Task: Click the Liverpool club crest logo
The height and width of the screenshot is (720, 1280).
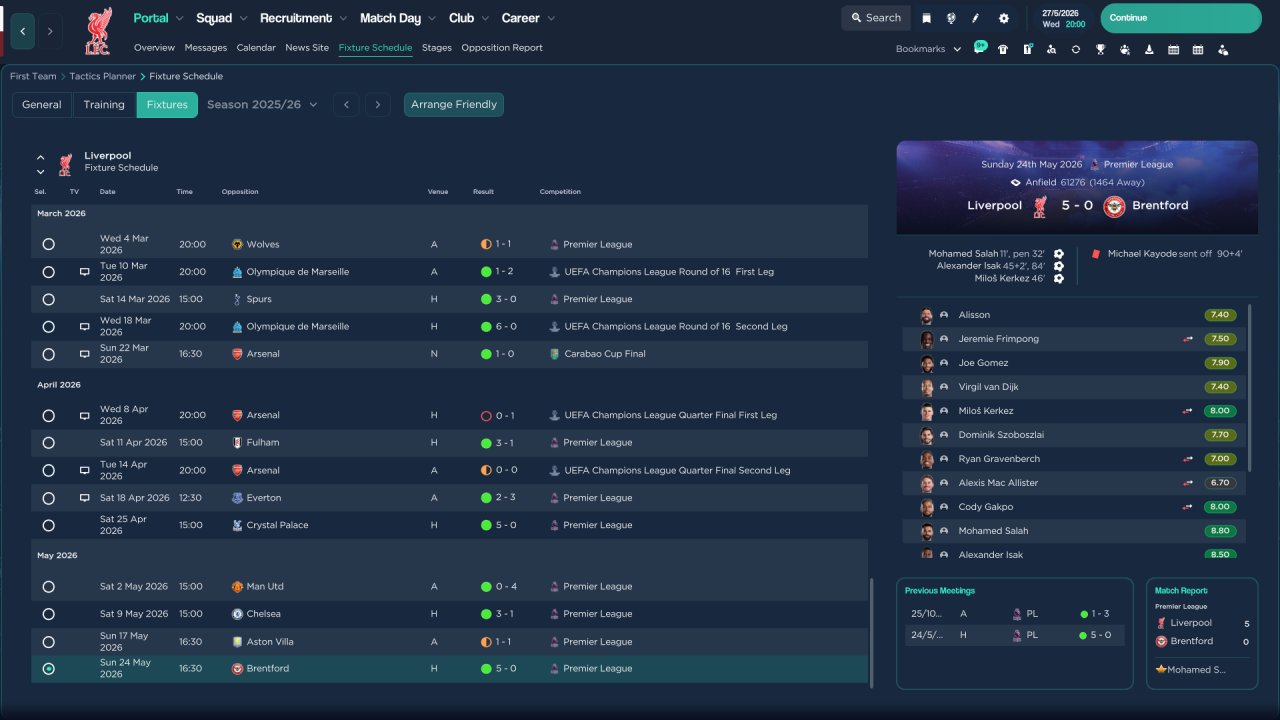Action: coord(98,30)
